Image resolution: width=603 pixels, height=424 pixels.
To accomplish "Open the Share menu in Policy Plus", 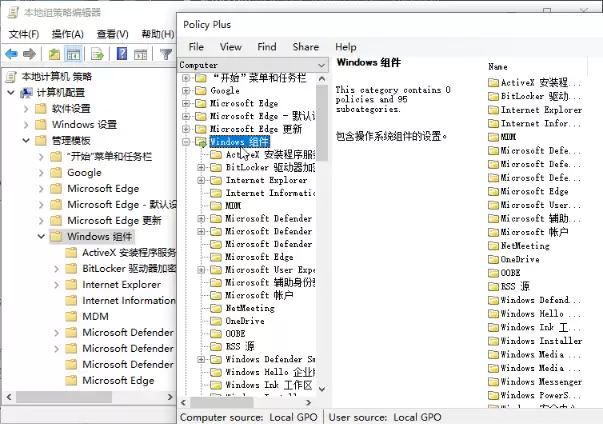I will pyautogui.click(x=306, y=47).
